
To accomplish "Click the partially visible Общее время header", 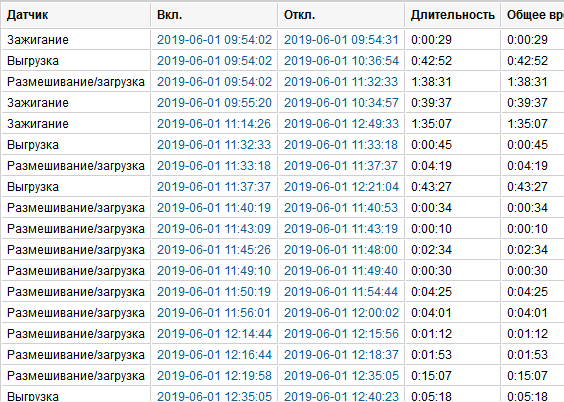I will (533, 15).
